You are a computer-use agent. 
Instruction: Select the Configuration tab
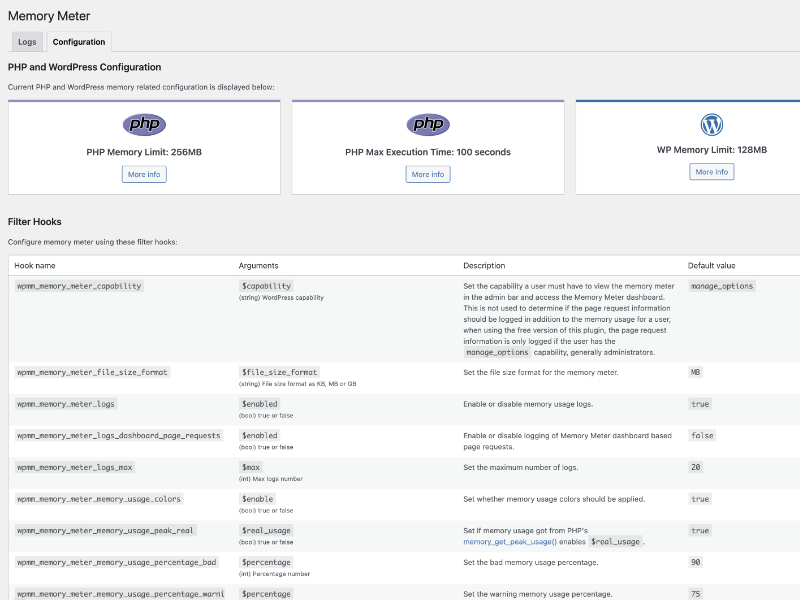pos(79,42)
